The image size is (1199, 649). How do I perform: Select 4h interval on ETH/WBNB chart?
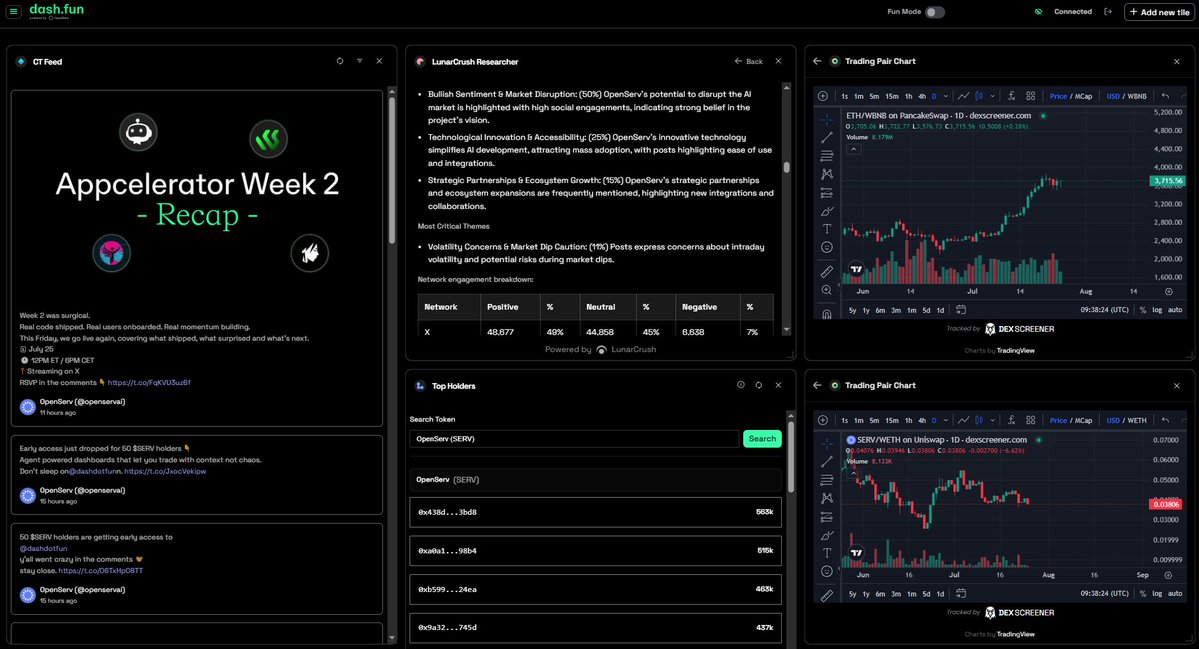[921, 96]
